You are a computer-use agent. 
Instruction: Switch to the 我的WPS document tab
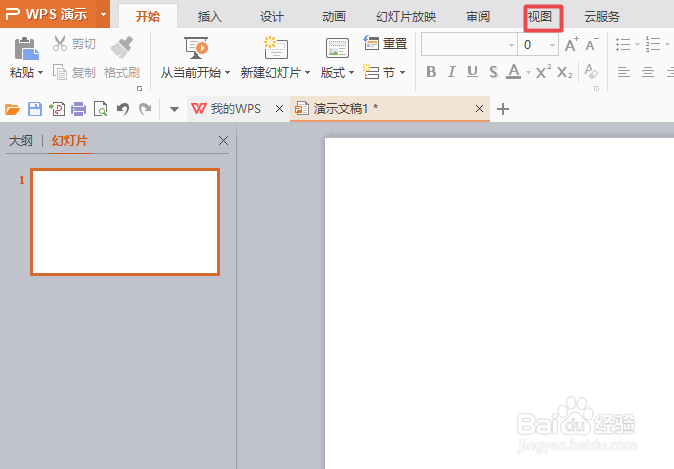[x=235, y=109]
